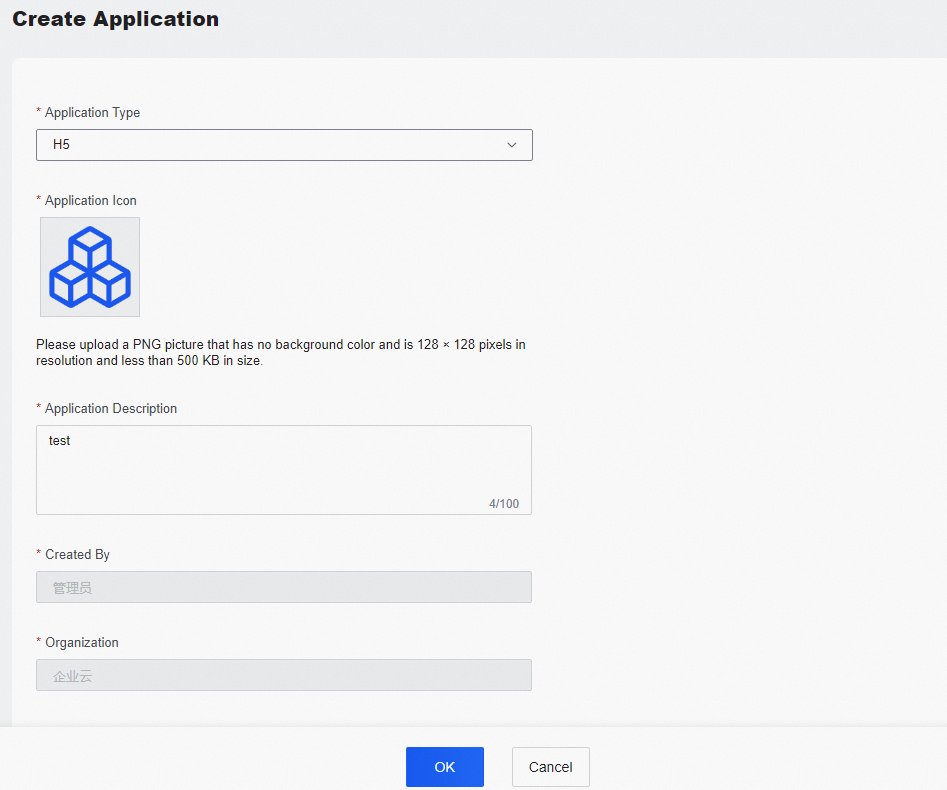This screenshot has height=790, width=947.
Task: Click the Application Description label
Action: click(x=112, y=408)
